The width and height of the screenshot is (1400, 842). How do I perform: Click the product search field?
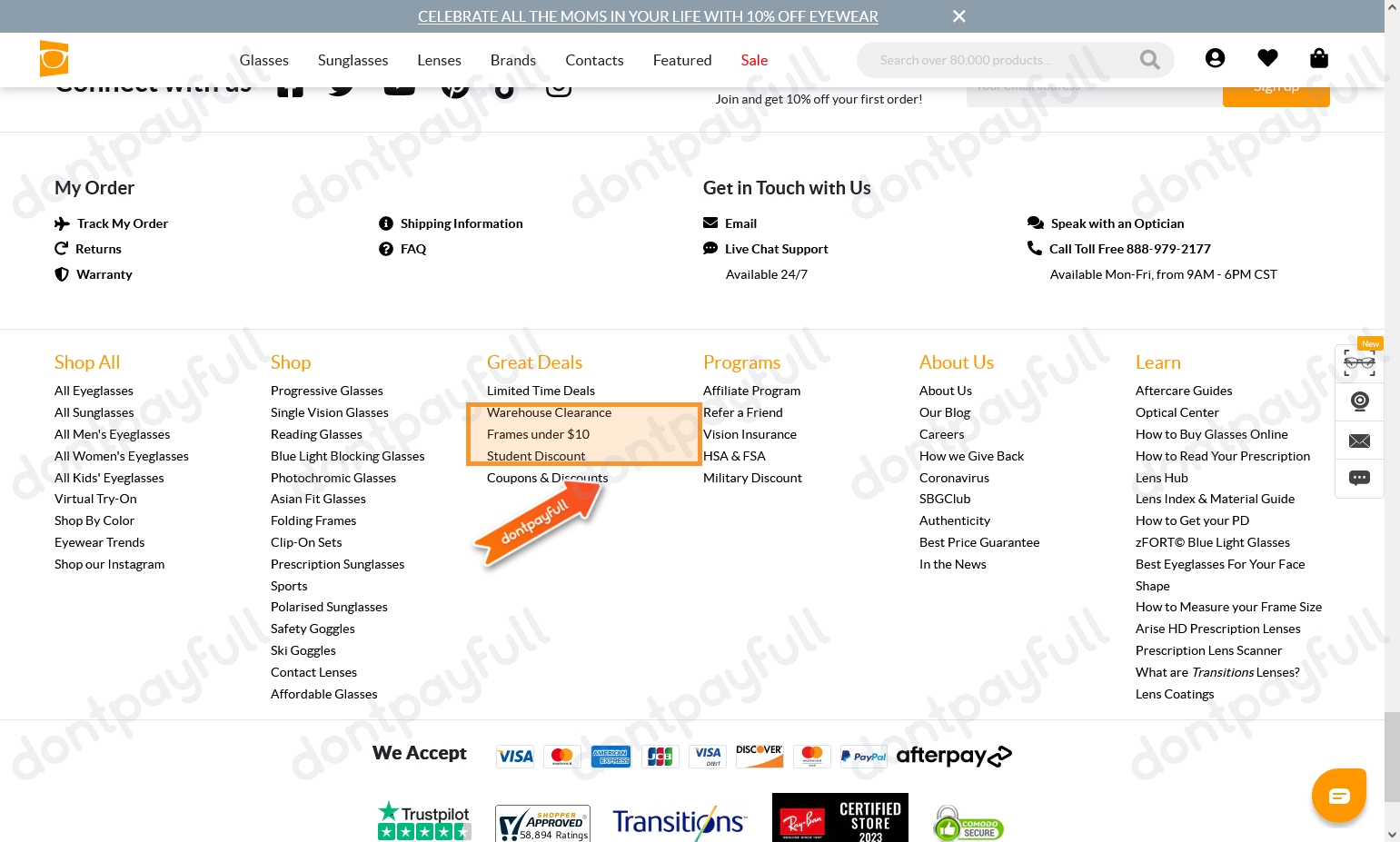pyautogui.click(x=999, y=60)
